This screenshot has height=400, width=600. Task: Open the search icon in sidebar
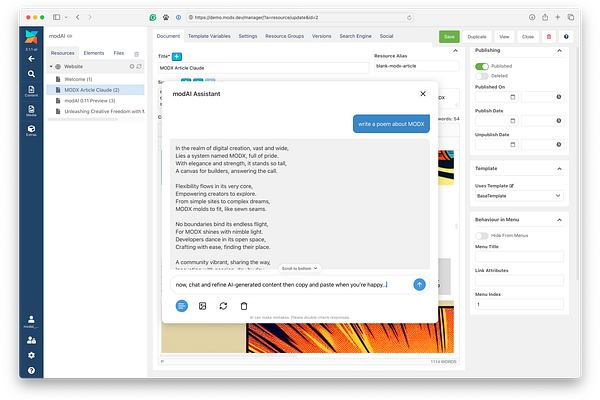click(31, 73)
